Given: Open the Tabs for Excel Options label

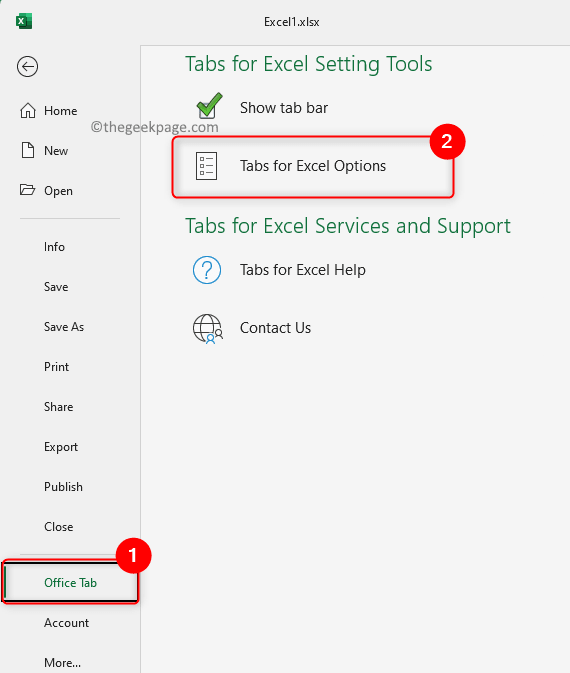Looking at the screenshot, I should (x=313, y=166).
